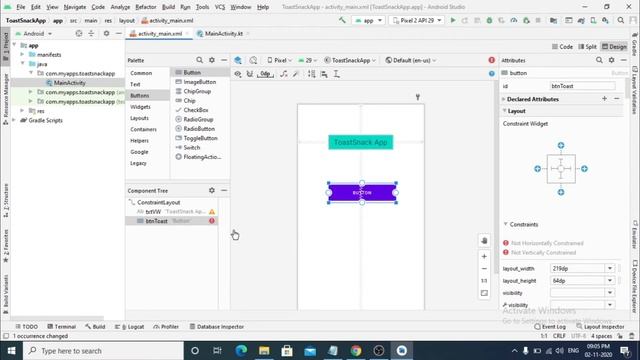640x360 pixels.
Task: Open layout_height value dropdown
Action: (x=610, y=280)
